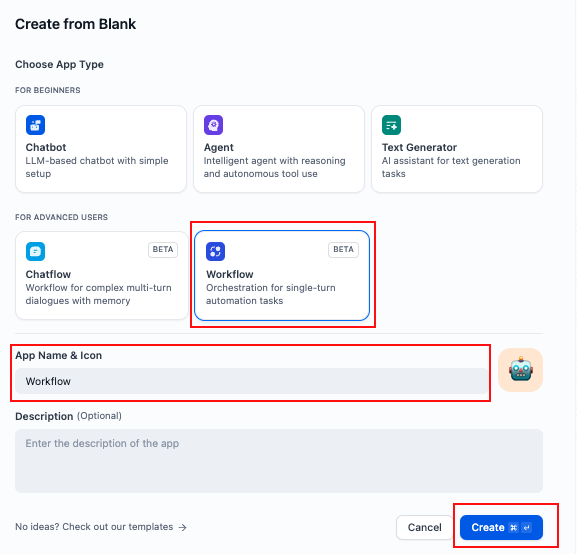Click the BETA badge on Chatflow
The width and height of the screenshot is (577, 554).
[163, 250]
